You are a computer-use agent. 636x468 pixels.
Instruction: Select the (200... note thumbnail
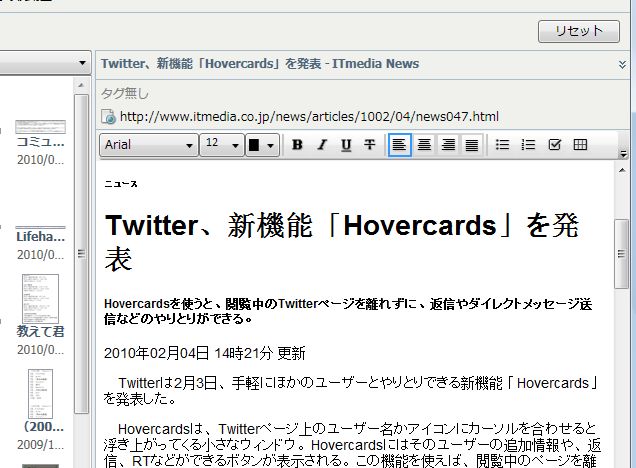coord(40,393)
